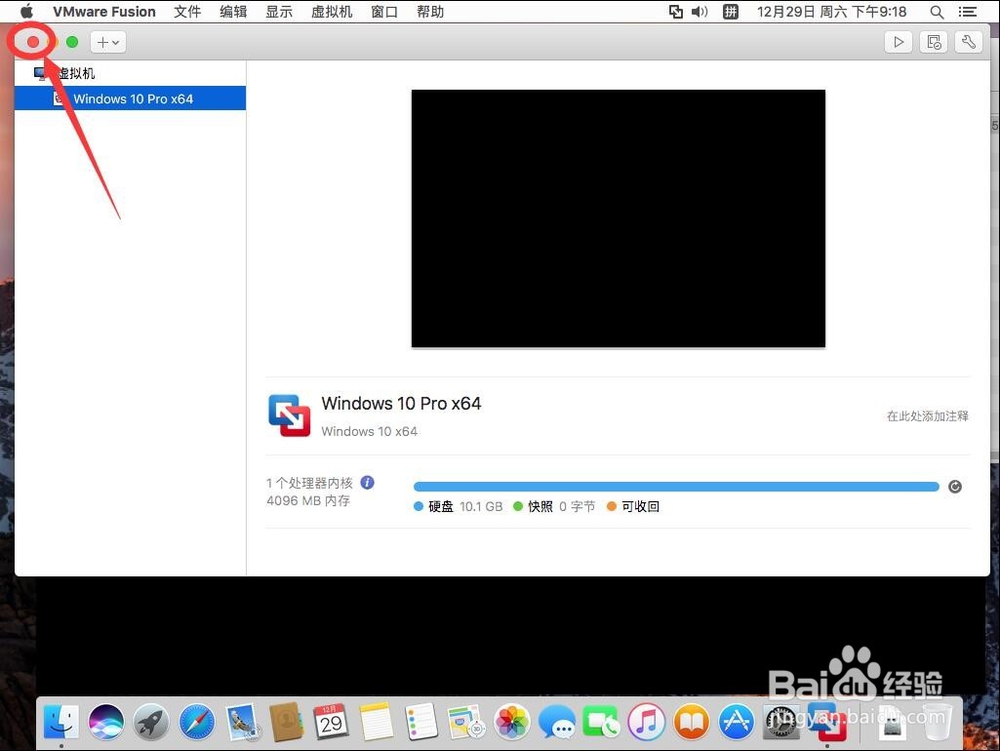Click the VMware Fusion logo beside the VM name

(x=290, y=416)
